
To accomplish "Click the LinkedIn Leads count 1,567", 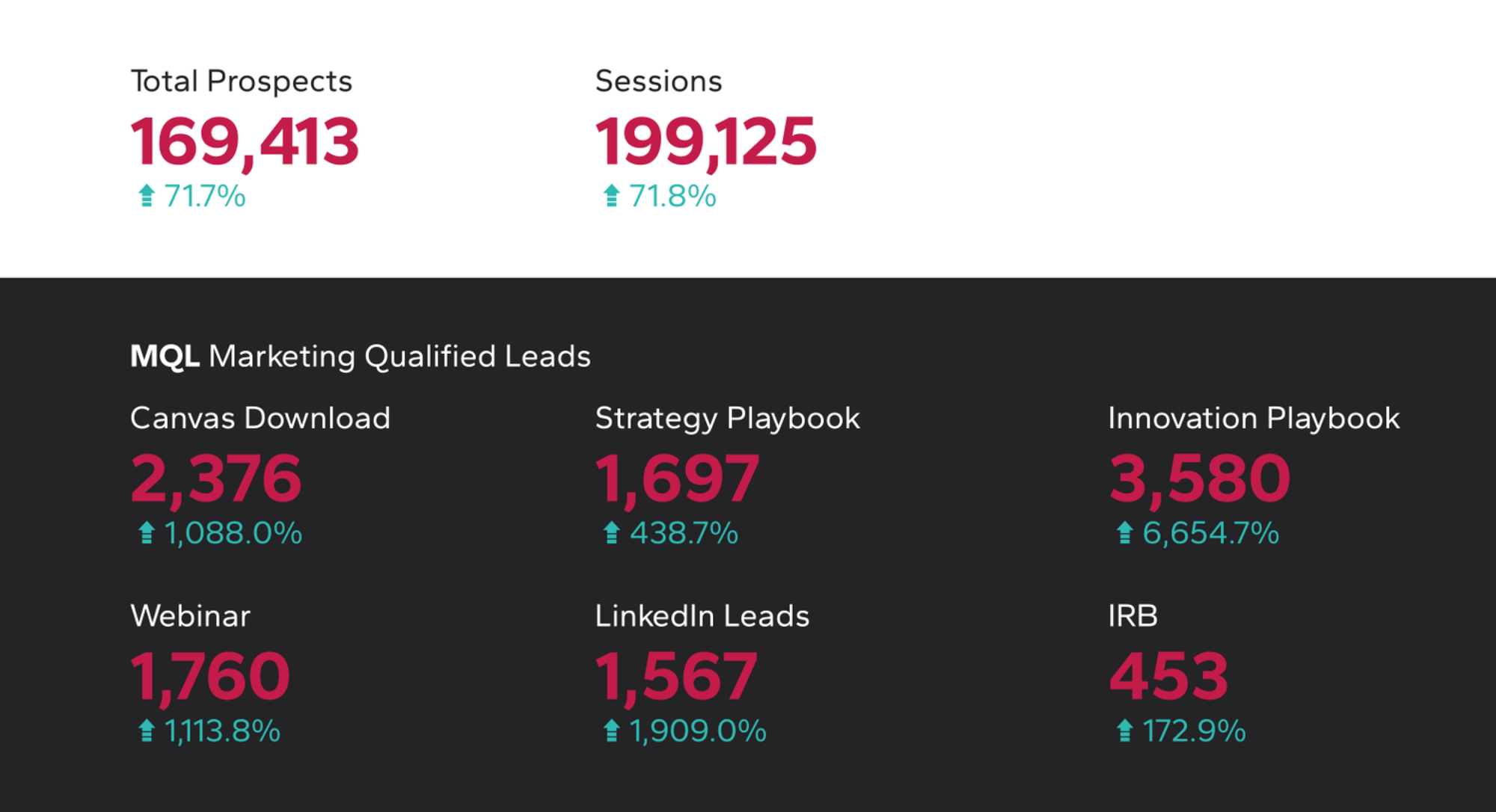I will pos(676,677).
